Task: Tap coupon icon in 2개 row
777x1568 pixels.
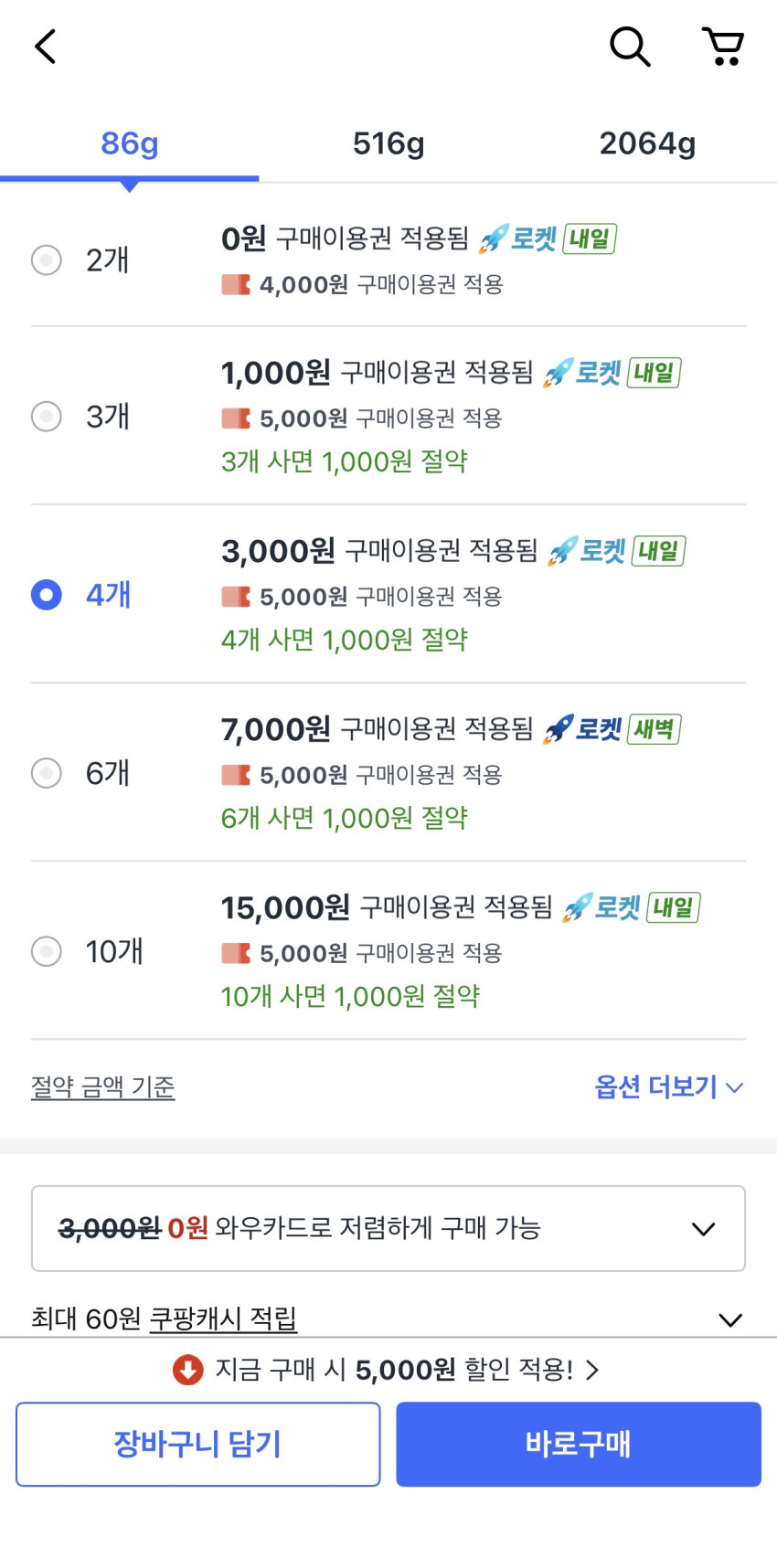Action: click(x=236, y=285)
